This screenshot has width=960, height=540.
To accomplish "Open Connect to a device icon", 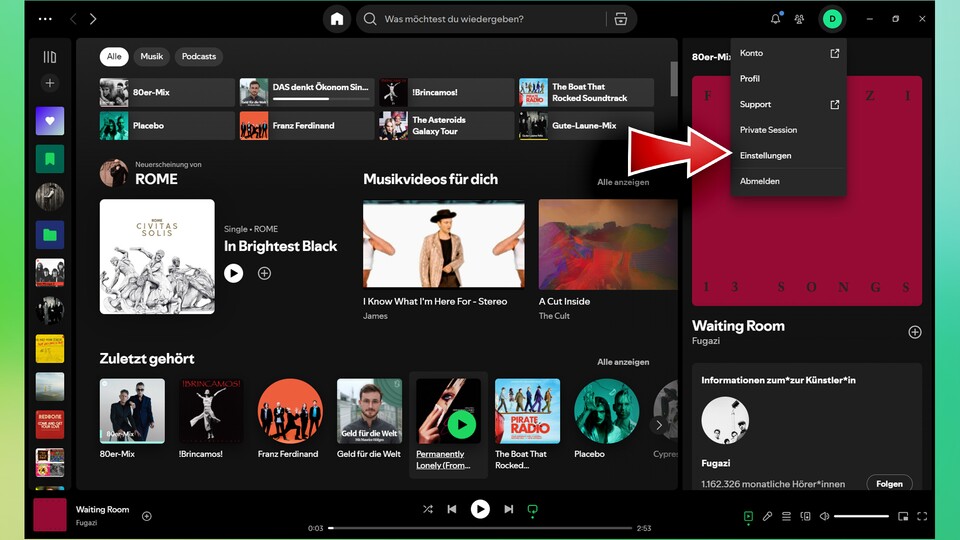I will pos(805,516).
